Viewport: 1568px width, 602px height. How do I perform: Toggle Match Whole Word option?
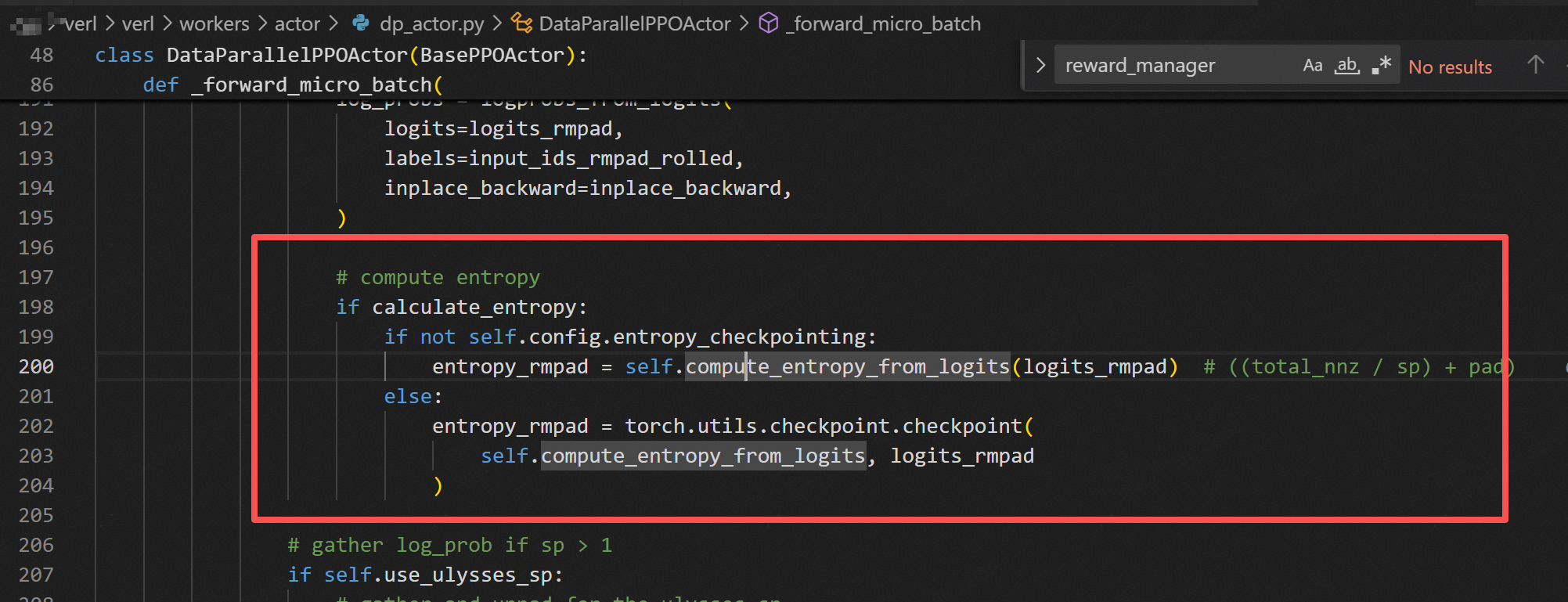(1346, 66)
